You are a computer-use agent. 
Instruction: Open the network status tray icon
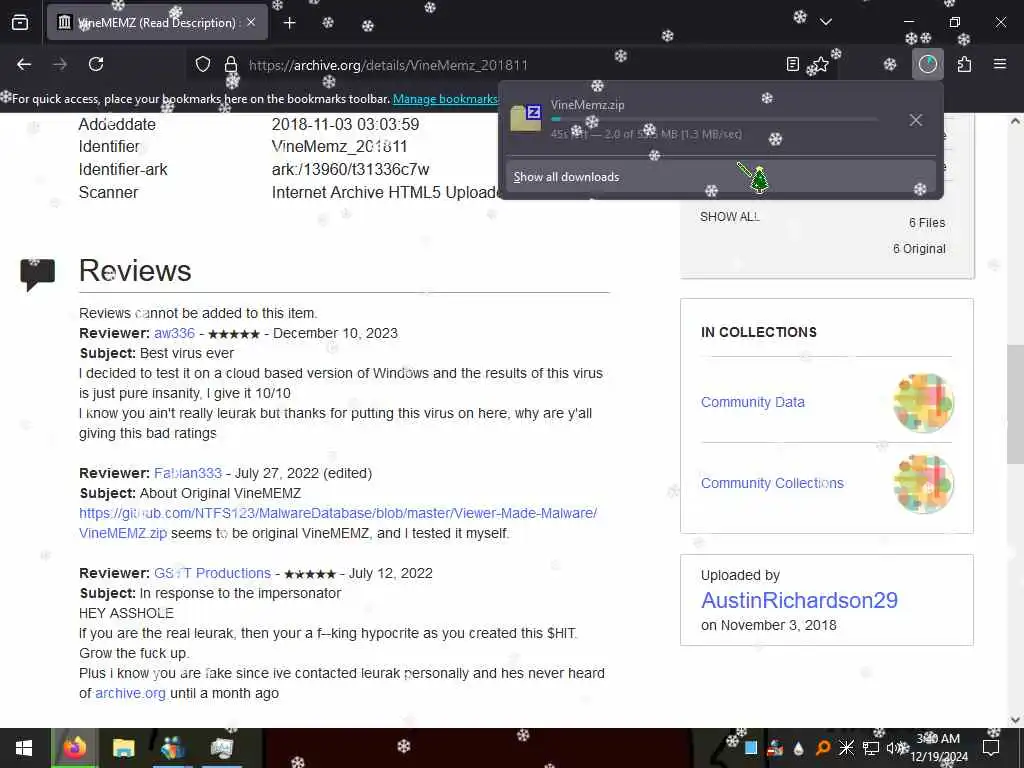[x=871, y=748]
